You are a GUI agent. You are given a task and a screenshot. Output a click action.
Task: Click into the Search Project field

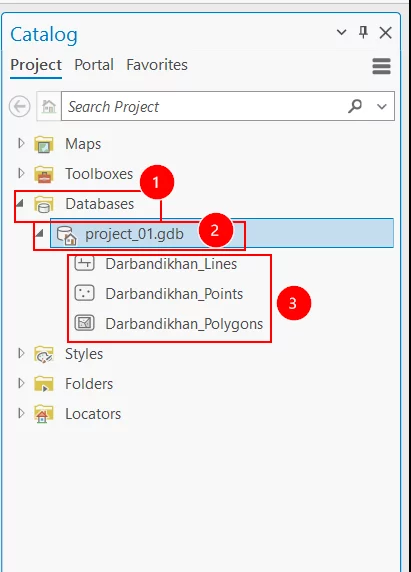tap(202, 107)
